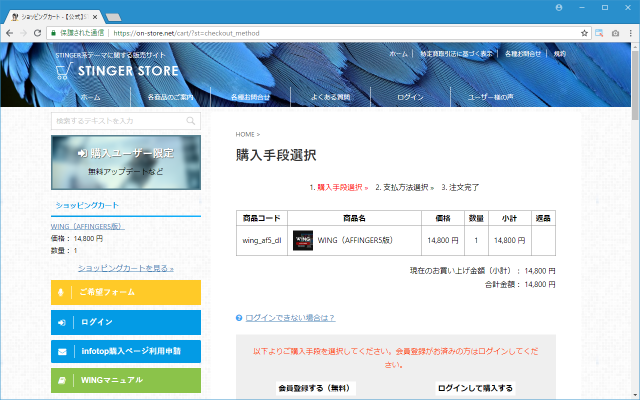Screen dimensions: 640x400
Task: Open sidebar WING（AFFINGER5版） product link
Action: pyautogui.click(x=87, y=226)
